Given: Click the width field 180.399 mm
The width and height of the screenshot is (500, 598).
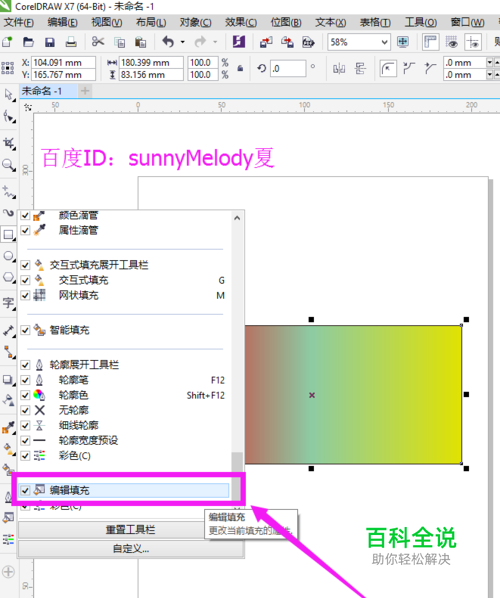Looking at the screenshot, I should click(x=151, y=63).
